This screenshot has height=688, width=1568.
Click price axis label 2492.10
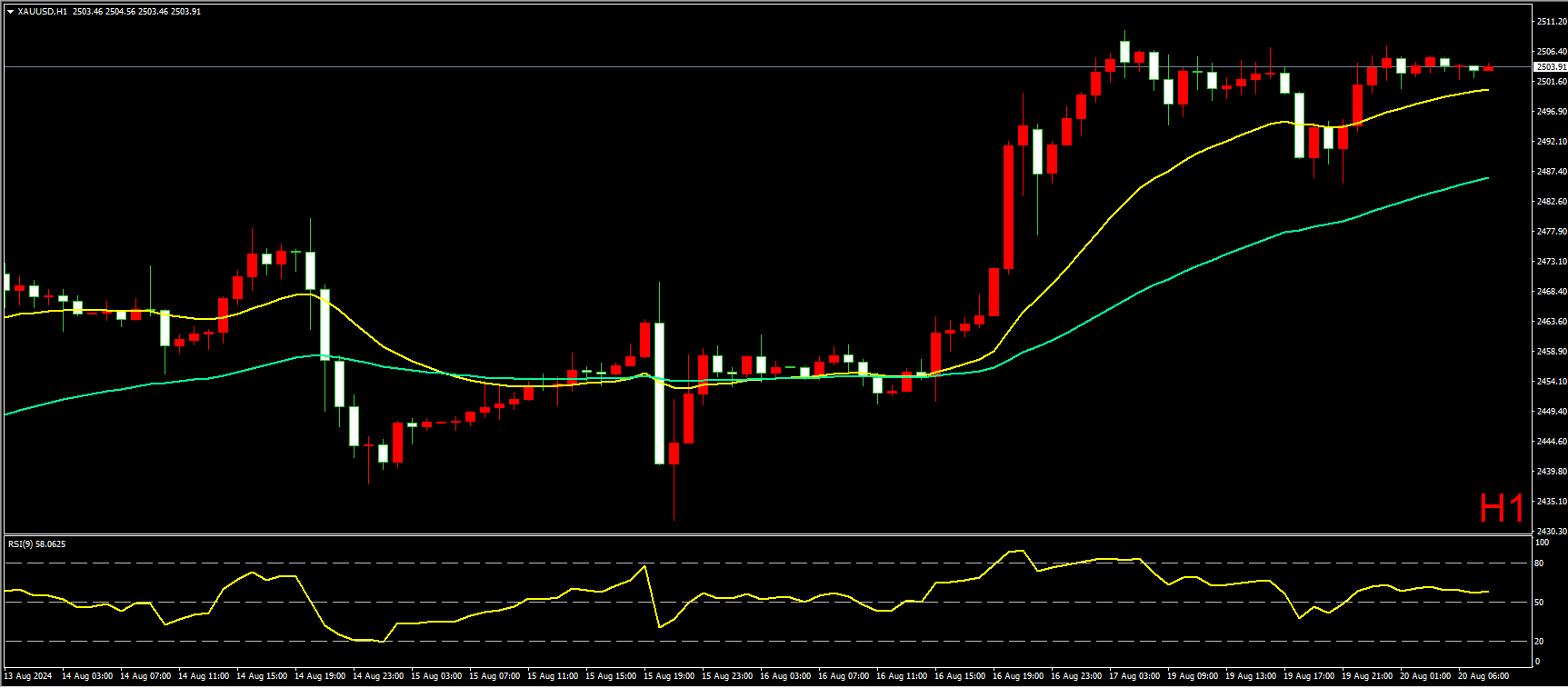[x=1552, y=142]
